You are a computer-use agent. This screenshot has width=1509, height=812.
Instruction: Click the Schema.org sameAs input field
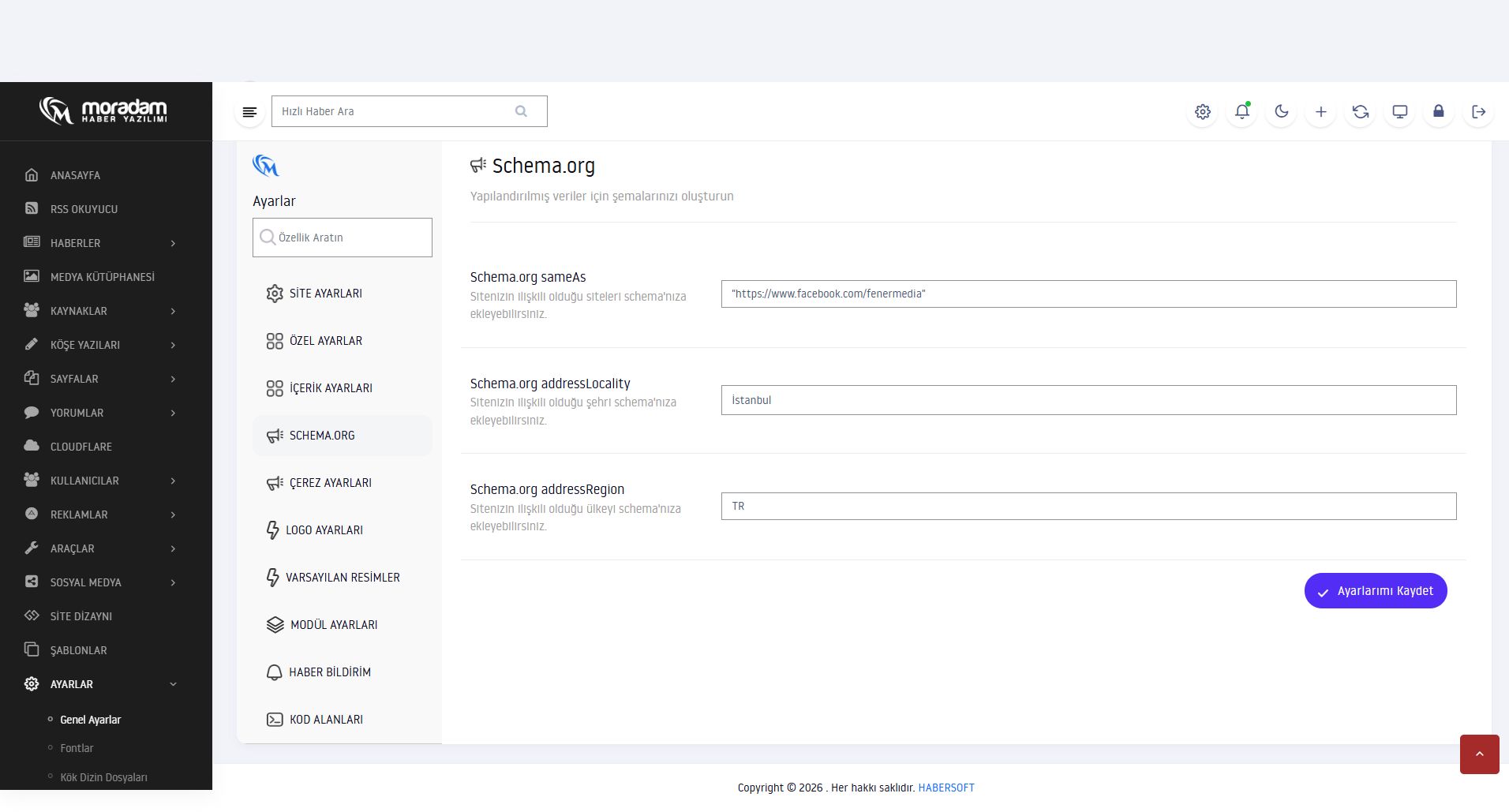point(1089,294)
